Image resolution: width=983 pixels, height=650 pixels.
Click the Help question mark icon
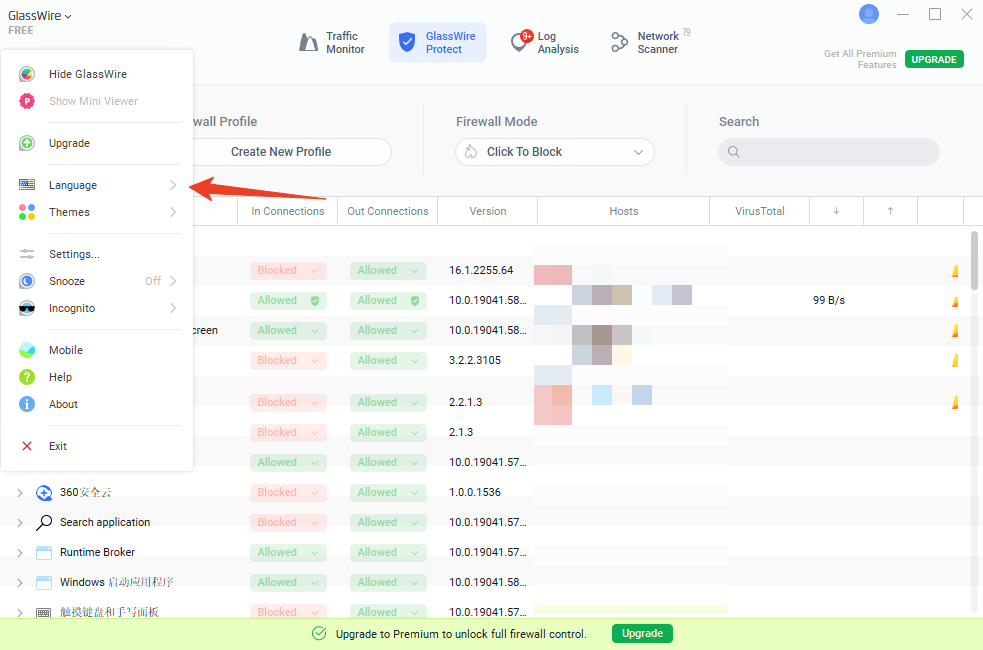(27, 377)
